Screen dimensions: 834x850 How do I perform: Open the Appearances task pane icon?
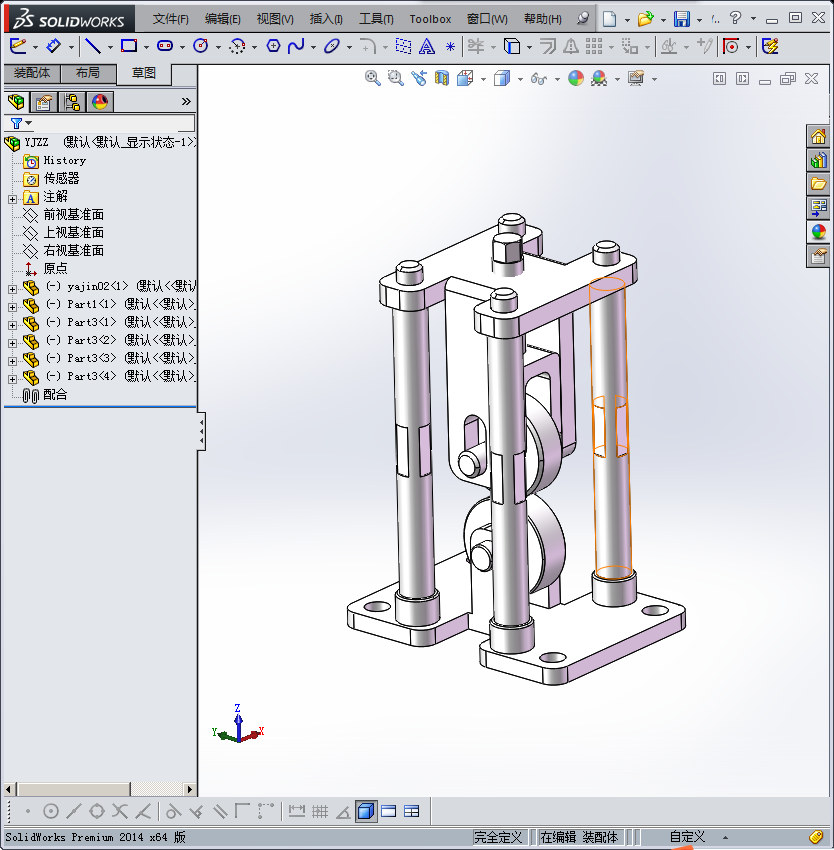[818, 232]
